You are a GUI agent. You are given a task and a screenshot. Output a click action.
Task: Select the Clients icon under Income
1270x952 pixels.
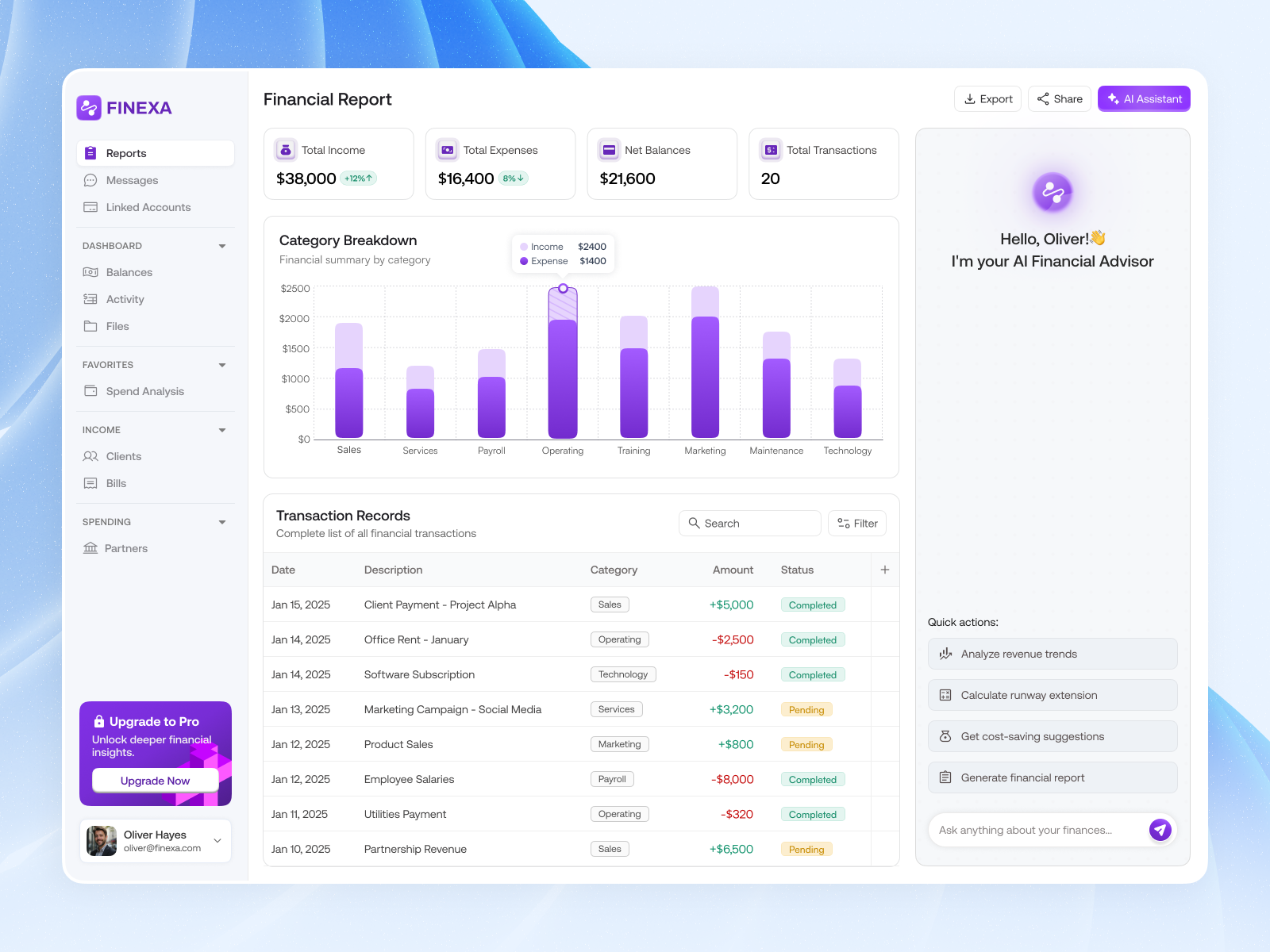point(90,456)
